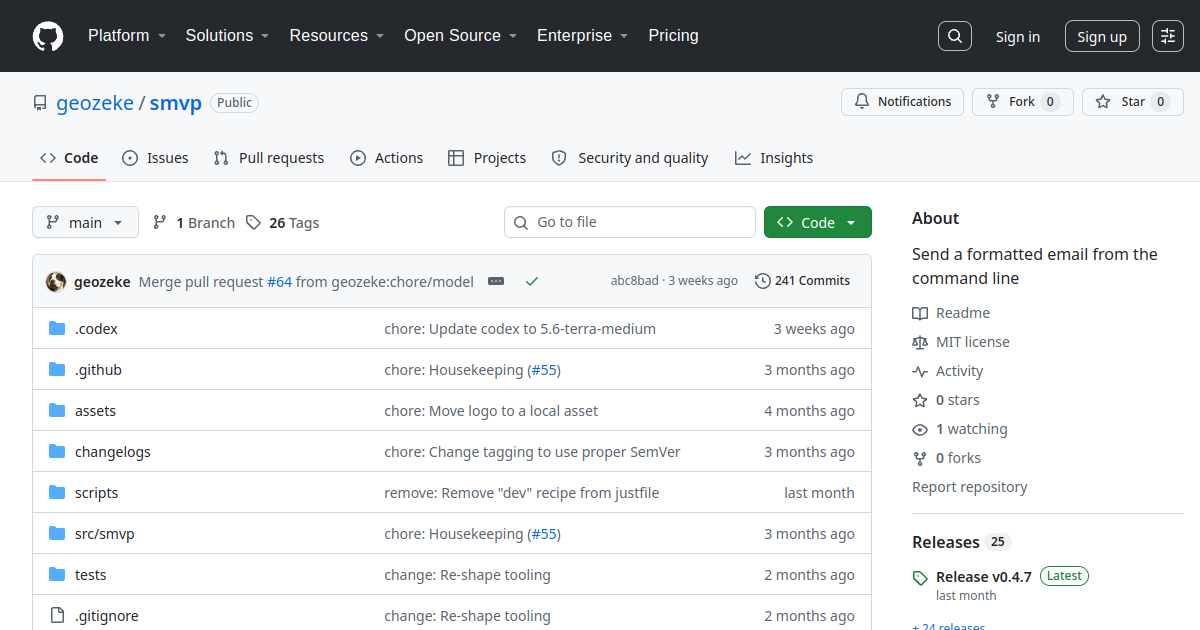This screenshot has width=1200, height=630.
Task: Open appearance settings icon in header
Action: [1168, 36]
